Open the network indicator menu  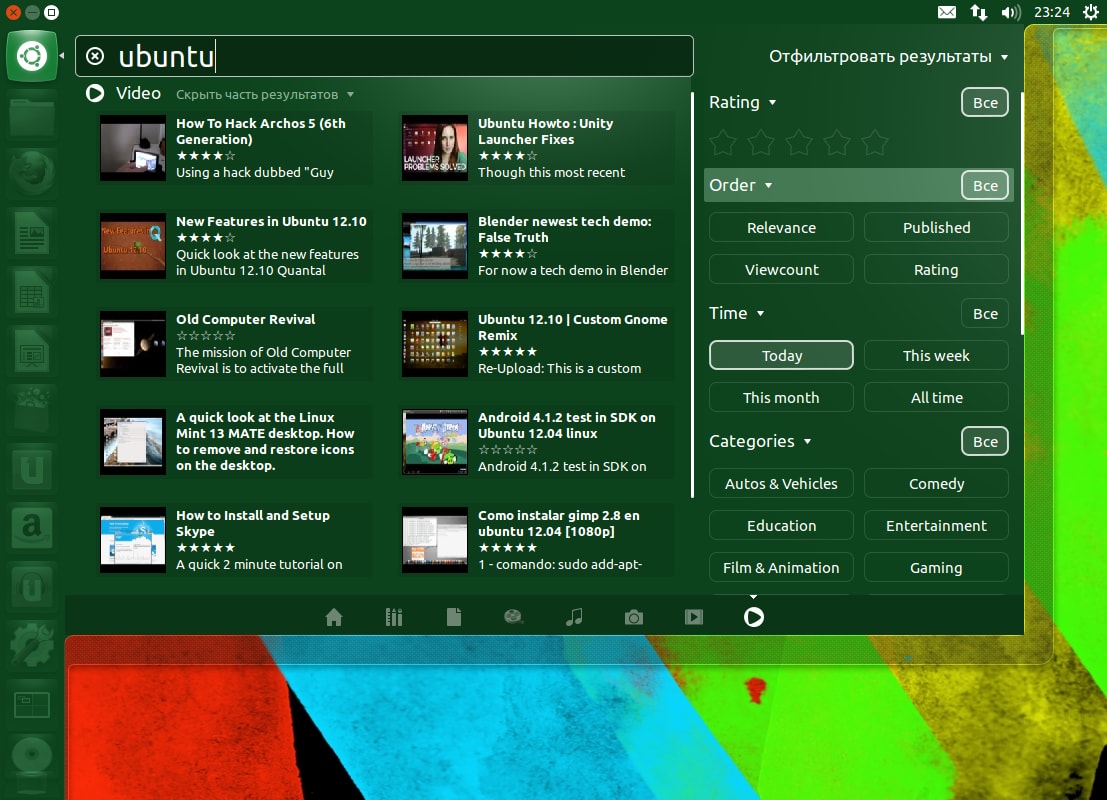(979, 12)
